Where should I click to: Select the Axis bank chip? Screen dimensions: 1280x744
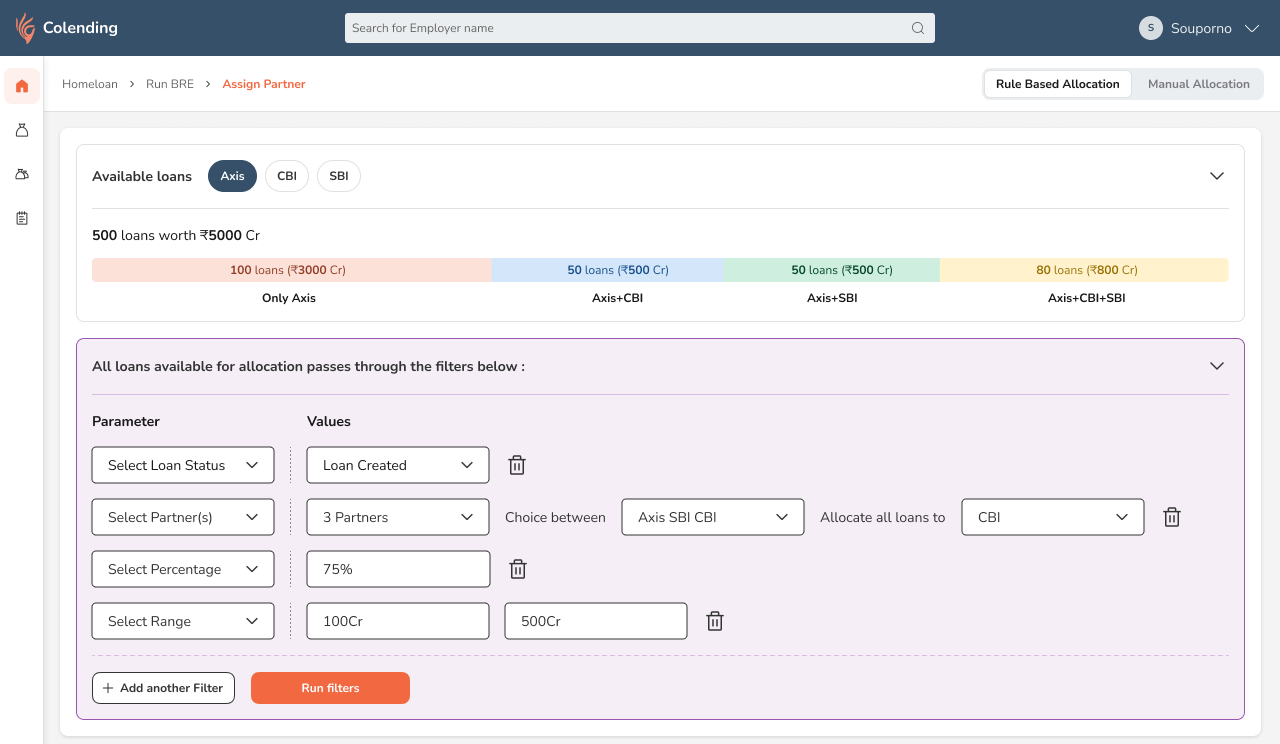(x=232, y=176)
